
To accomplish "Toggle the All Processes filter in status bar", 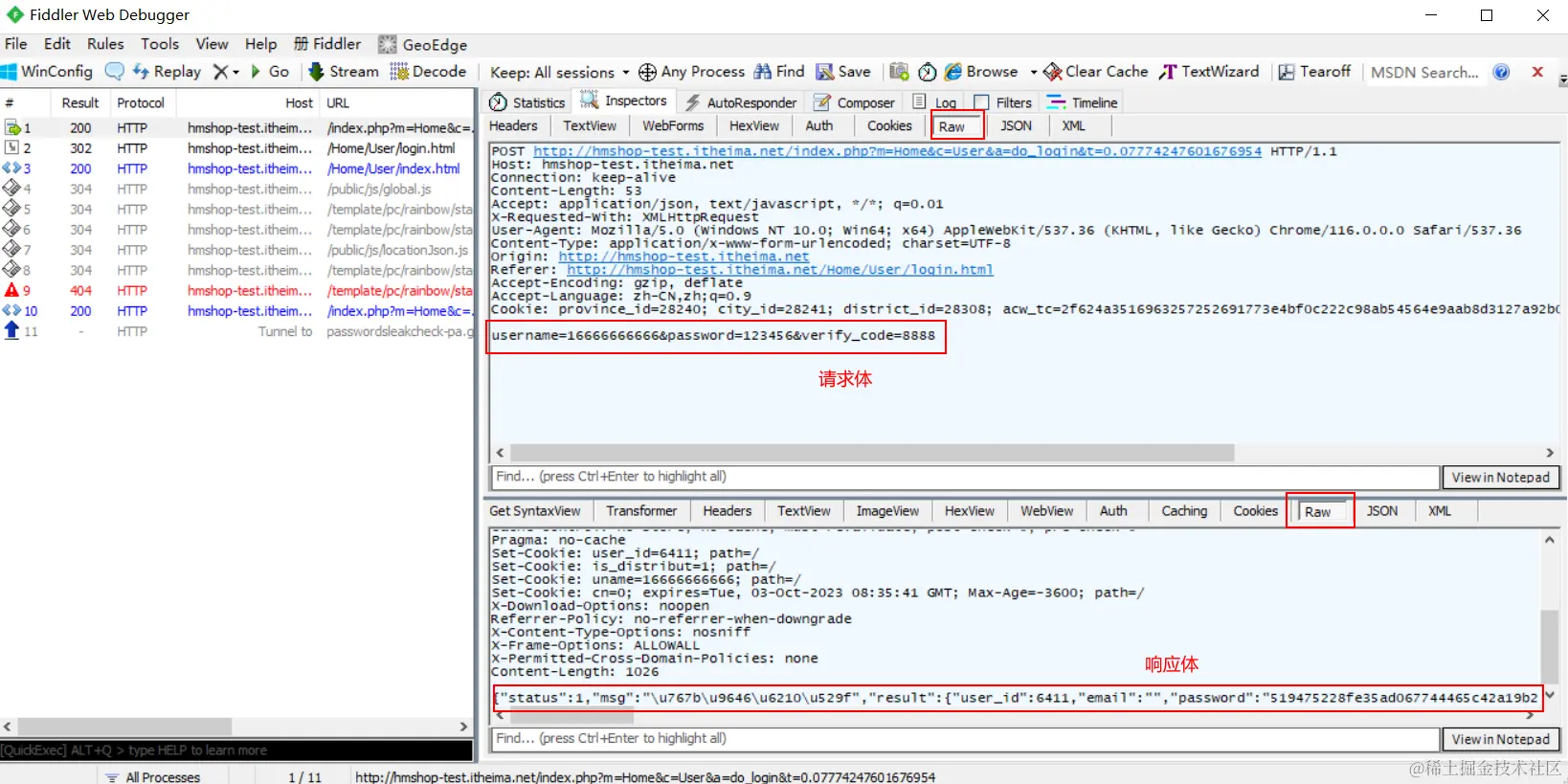I will (x=153, y=776).
